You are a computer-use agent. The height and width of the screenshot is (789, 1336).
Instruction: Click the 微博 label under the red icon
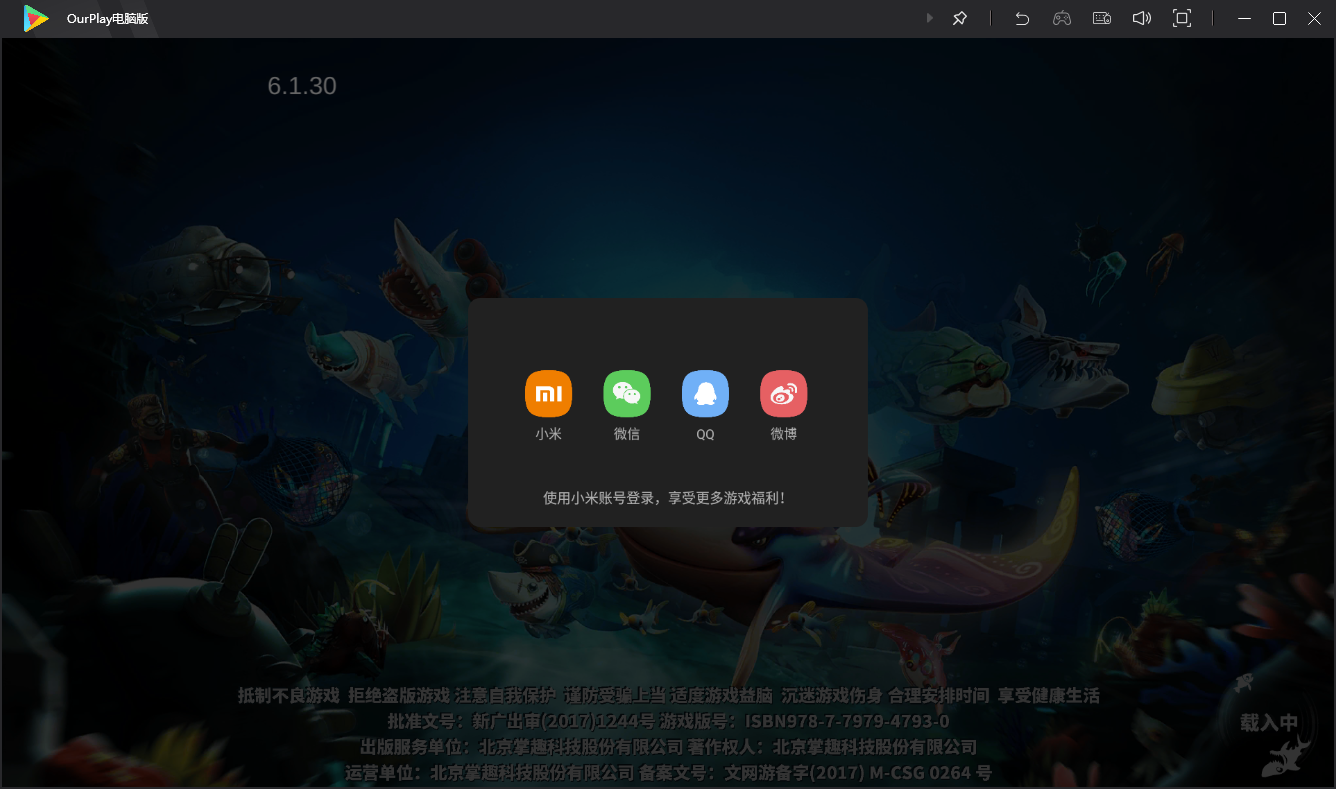click(784, 434)
